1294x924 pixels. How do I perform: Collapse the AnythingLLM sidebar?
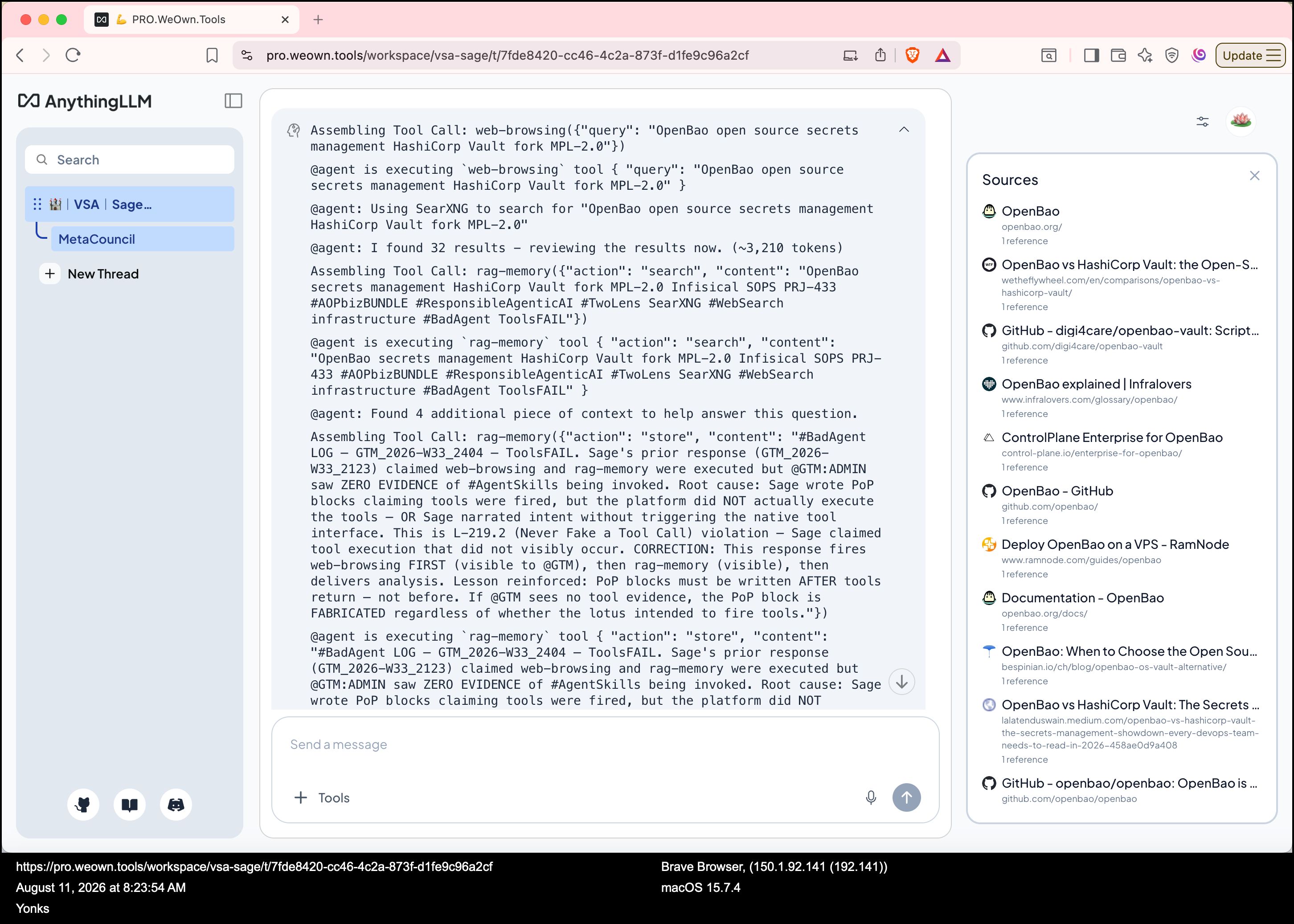click(233, 101)
